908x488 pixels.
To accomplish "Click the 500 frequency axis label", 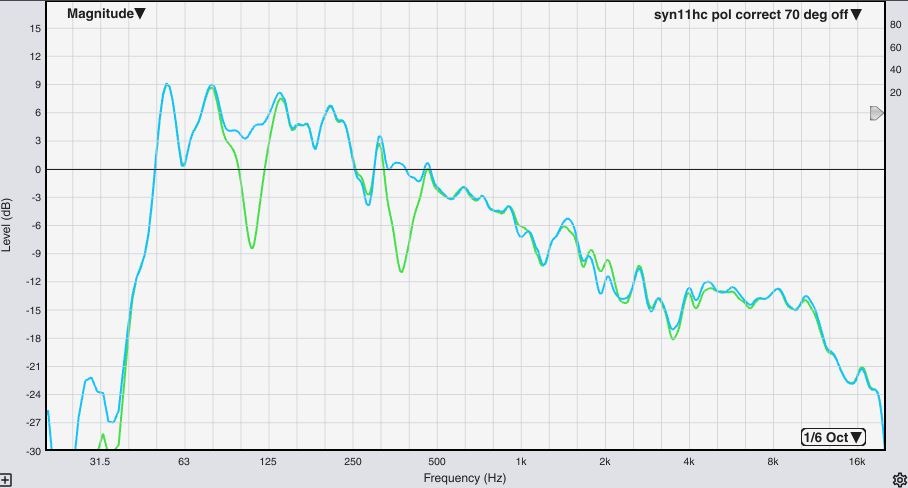I will click(x=437, y=461).
